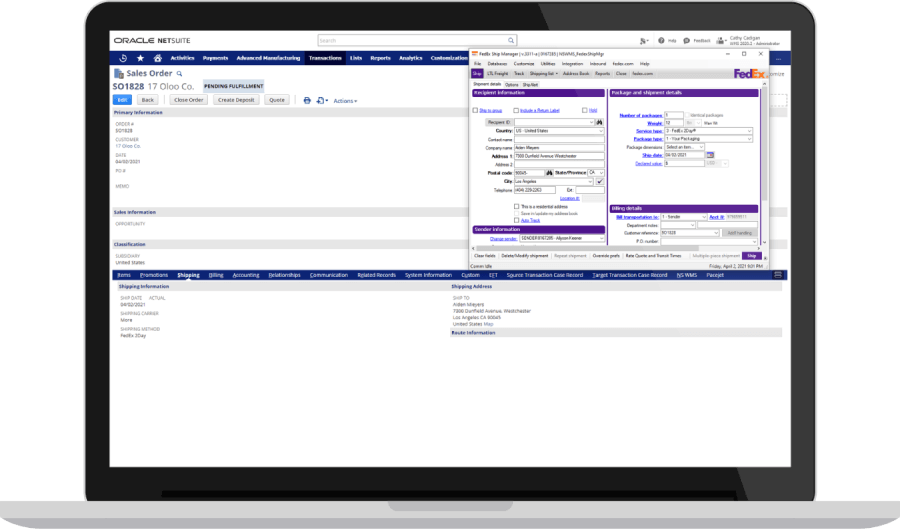Open the NetSuite shortcuts star icon

(x=140, y=58)
